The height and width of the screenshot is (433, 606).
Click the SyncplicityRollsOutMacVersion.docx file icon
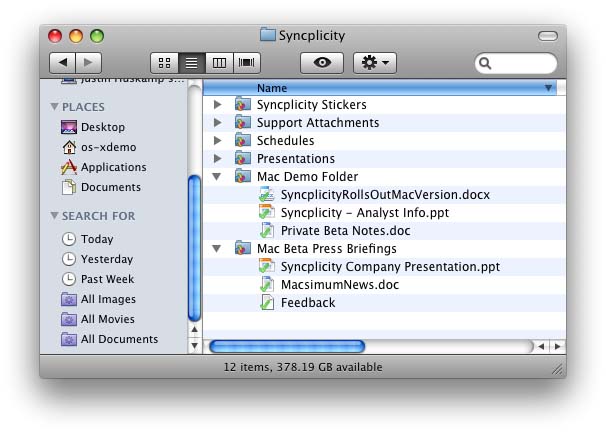(x=267, y=194)
